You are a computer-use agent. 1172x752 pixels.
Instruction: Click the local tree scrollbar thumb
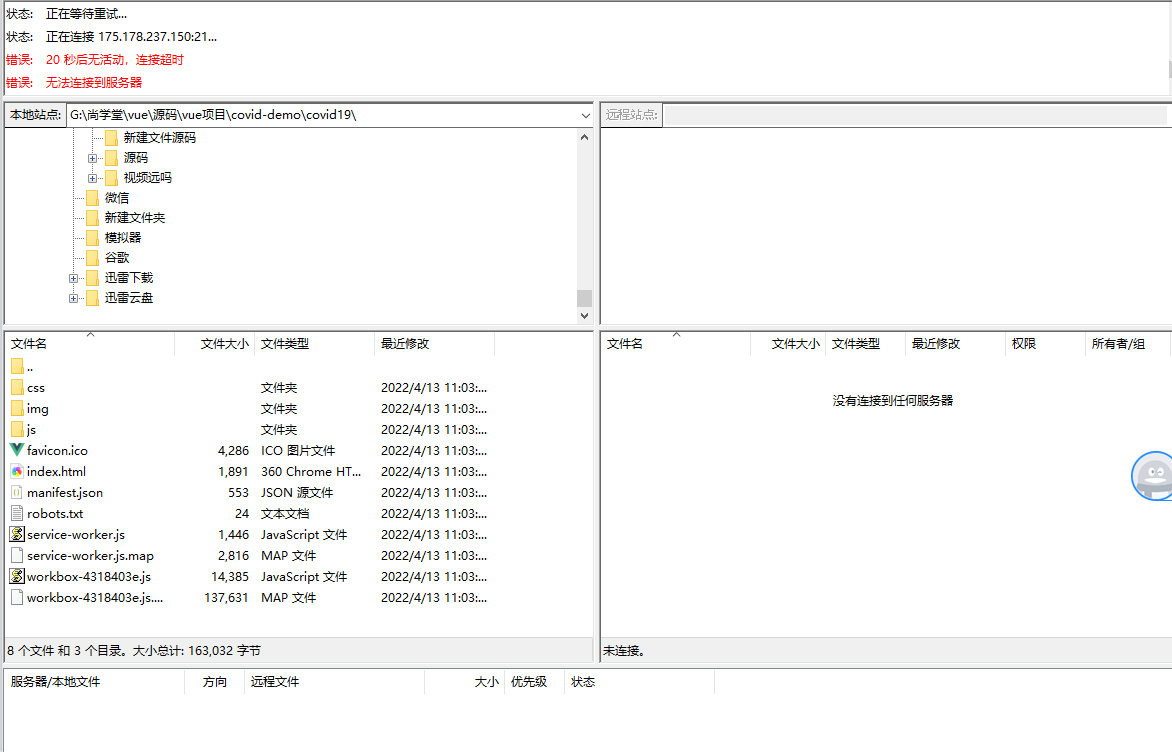coord(585,298)
